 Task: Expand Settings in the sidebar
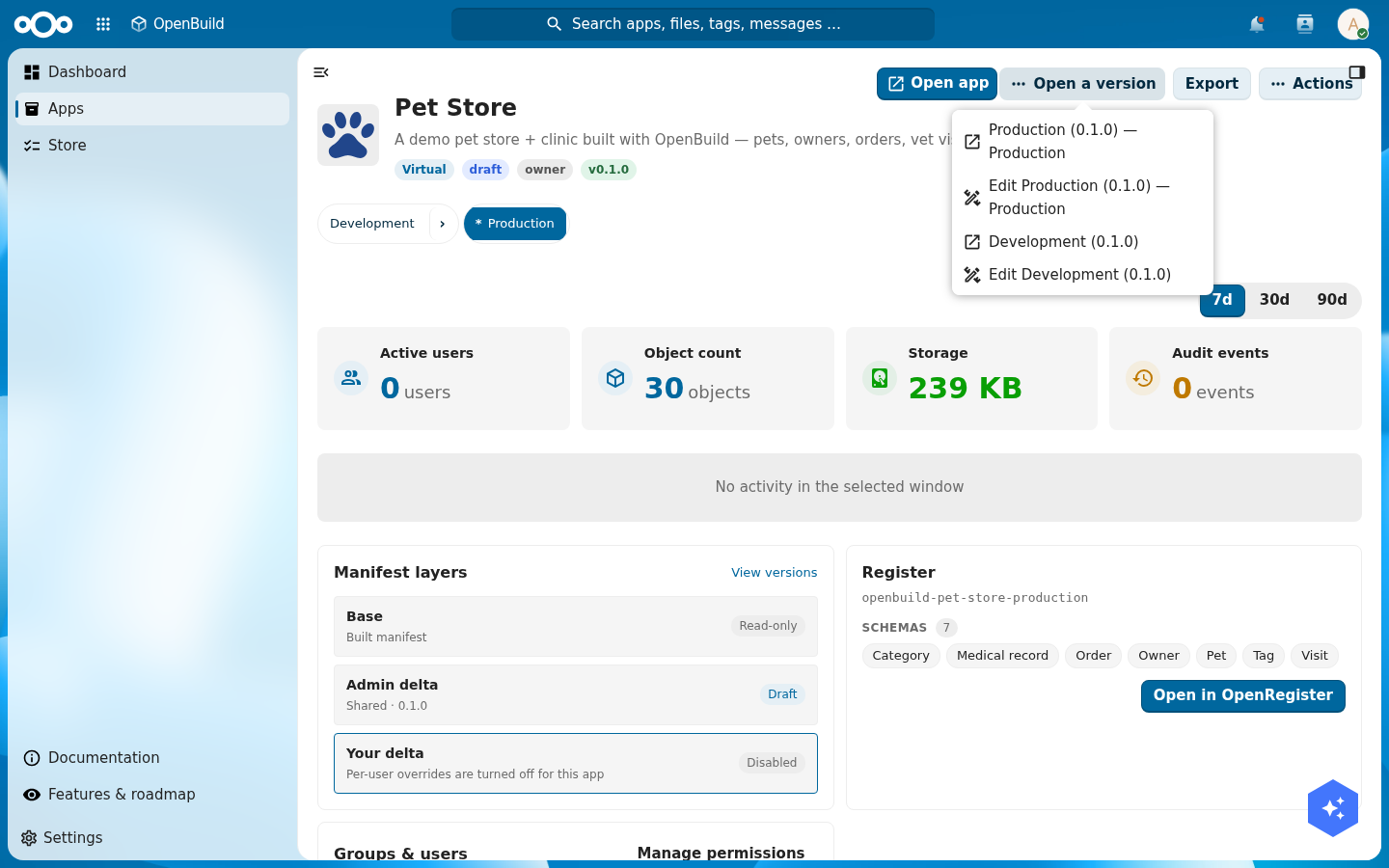[152, 838]
